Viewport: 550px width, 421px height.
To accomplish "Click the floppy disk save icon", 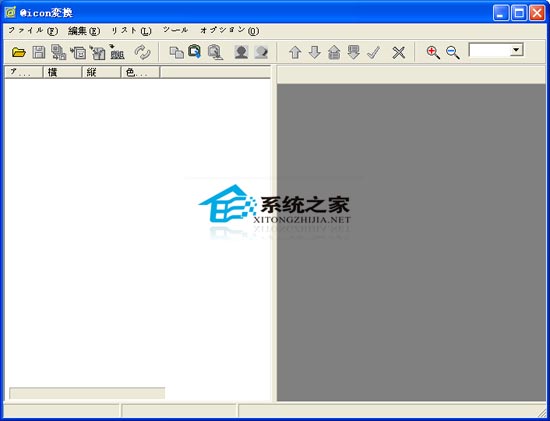I will pyautogui.click(x=39, y=53).
